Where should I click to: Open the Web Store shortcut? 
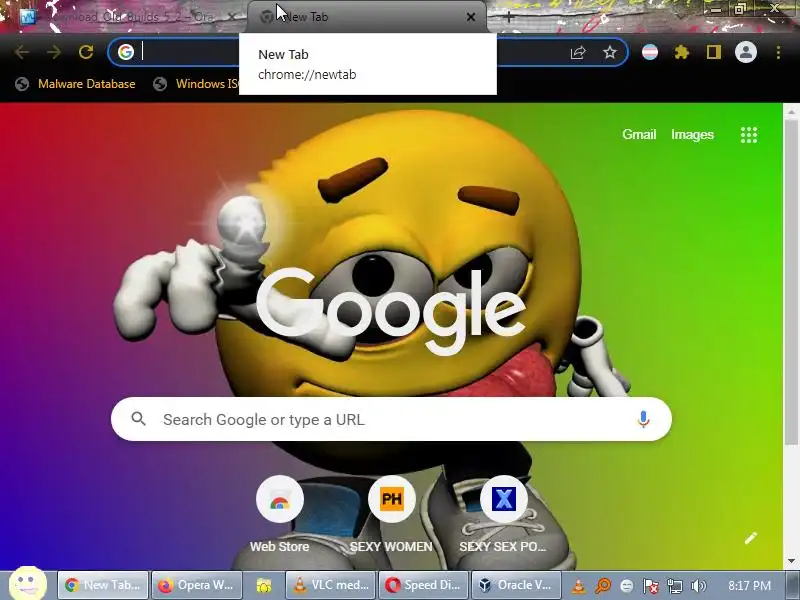(280, 514)
